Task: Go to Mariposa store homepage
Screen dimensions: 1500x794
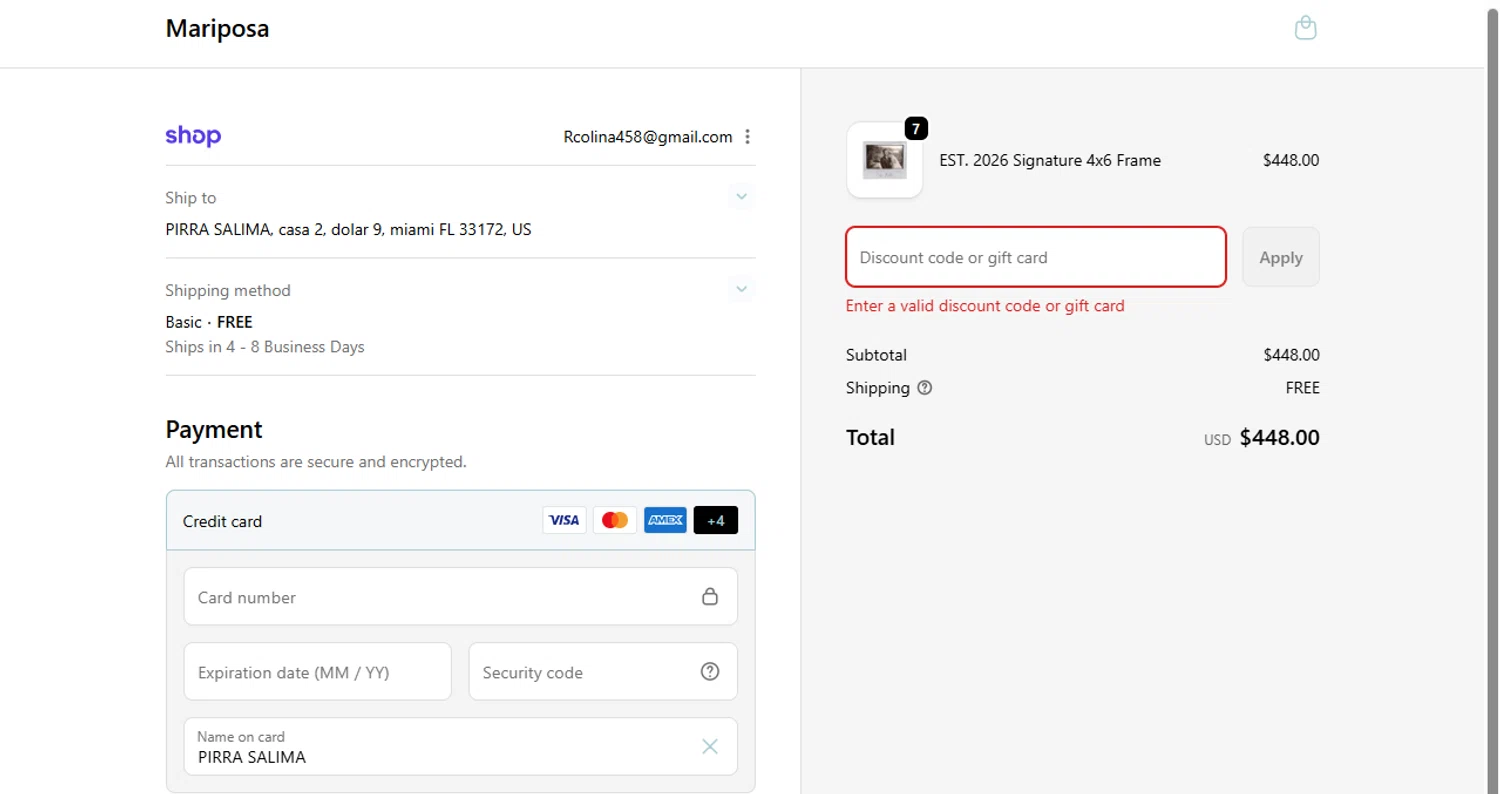Action: click(x=217, y=29)
